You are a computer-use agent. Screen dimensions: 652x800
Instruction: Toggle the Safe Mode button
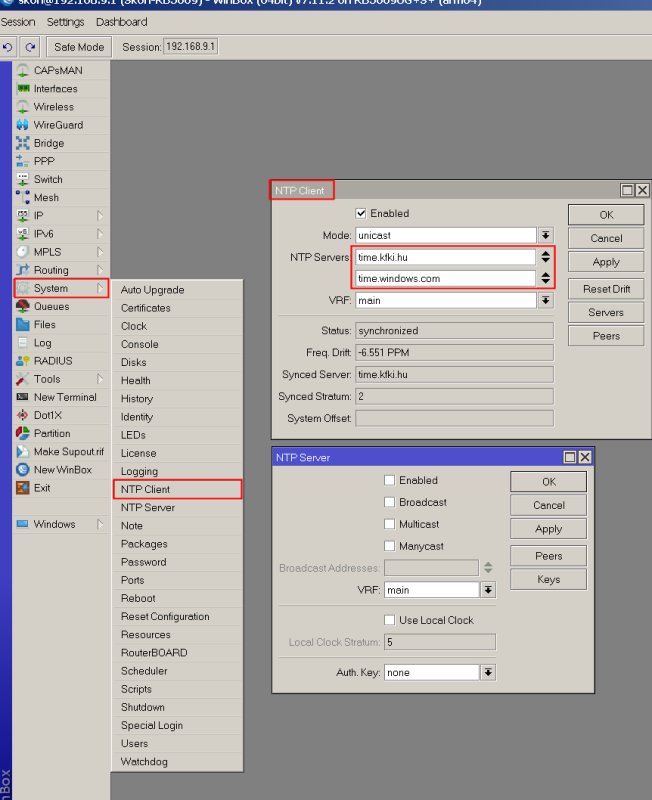[79, 47]
